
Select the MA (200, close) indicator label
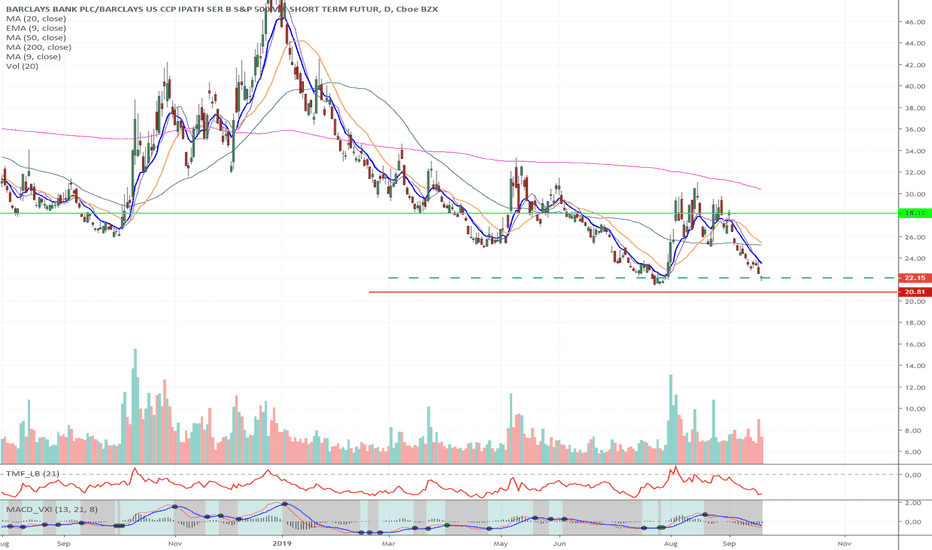click(39, 47)
